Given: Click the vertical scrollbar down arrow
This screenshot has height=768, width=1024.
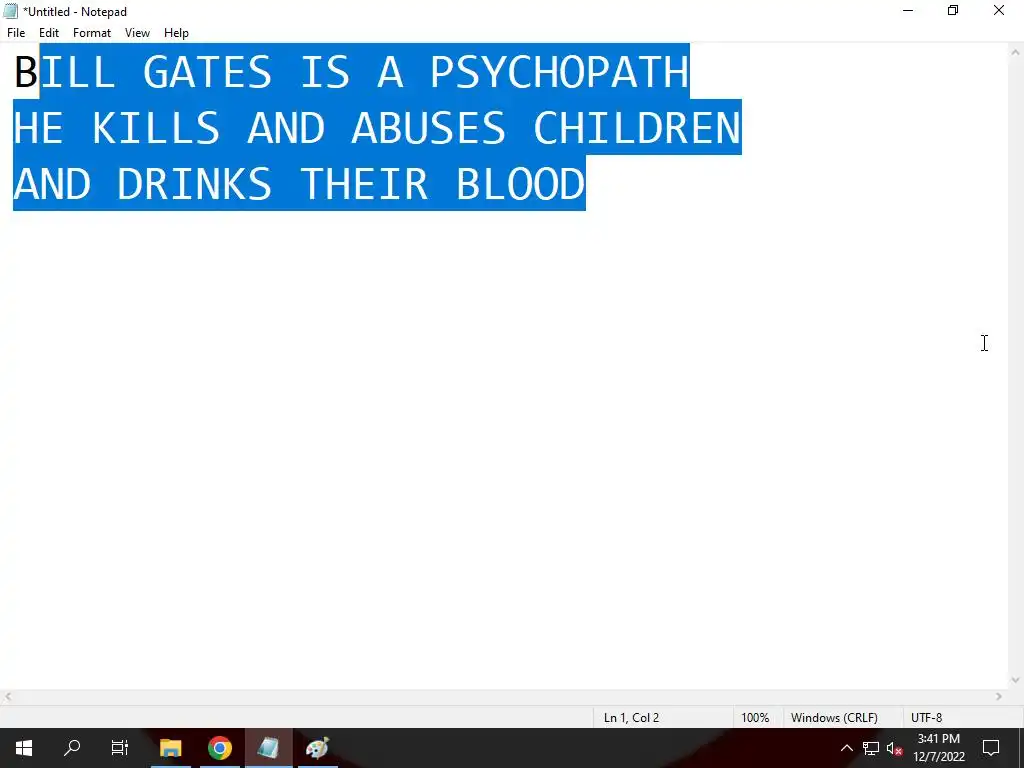Looking at the screenshot, I should point(1016,680).
